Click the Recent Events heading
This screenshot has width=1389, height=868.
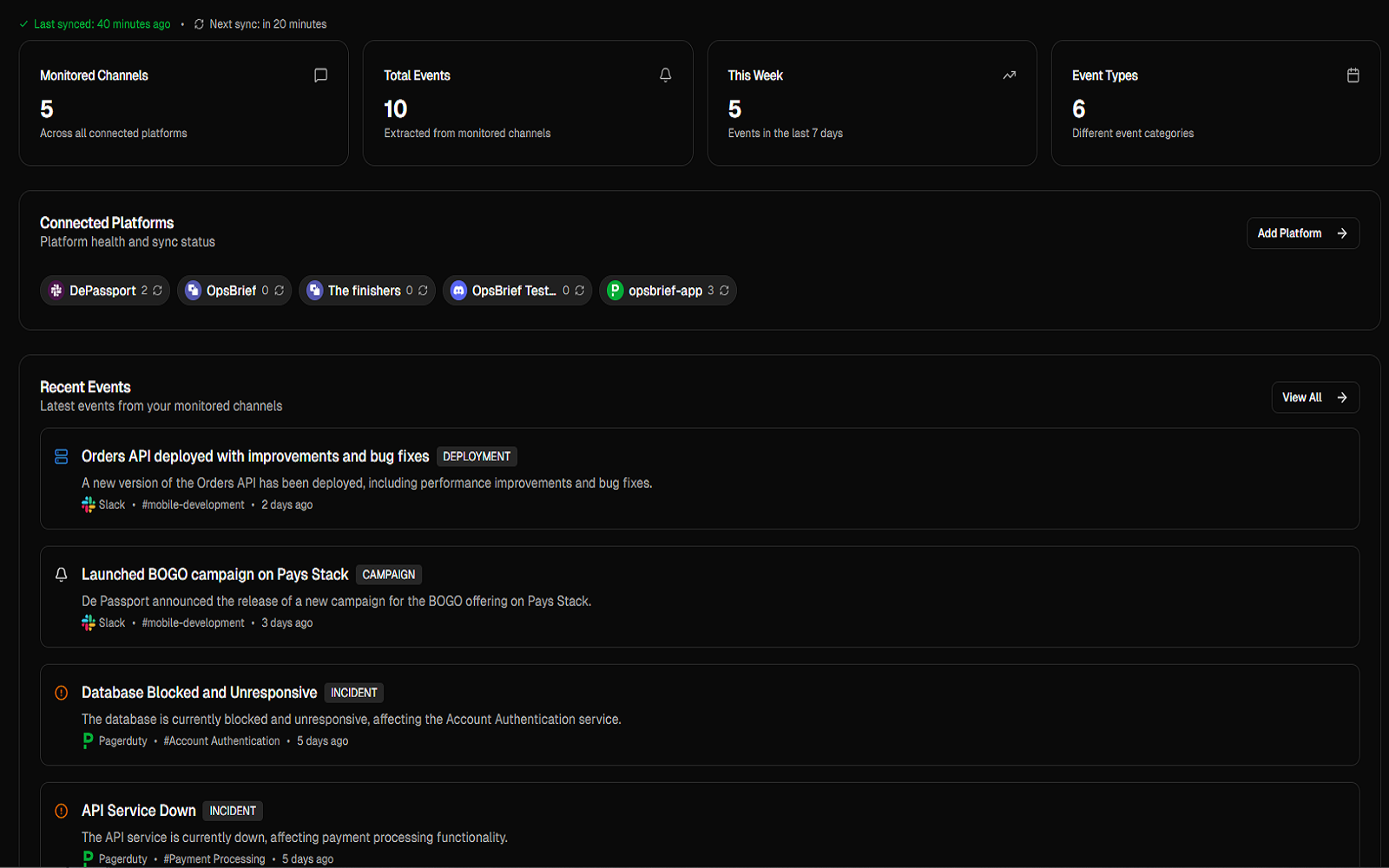(x=85, y=387)
